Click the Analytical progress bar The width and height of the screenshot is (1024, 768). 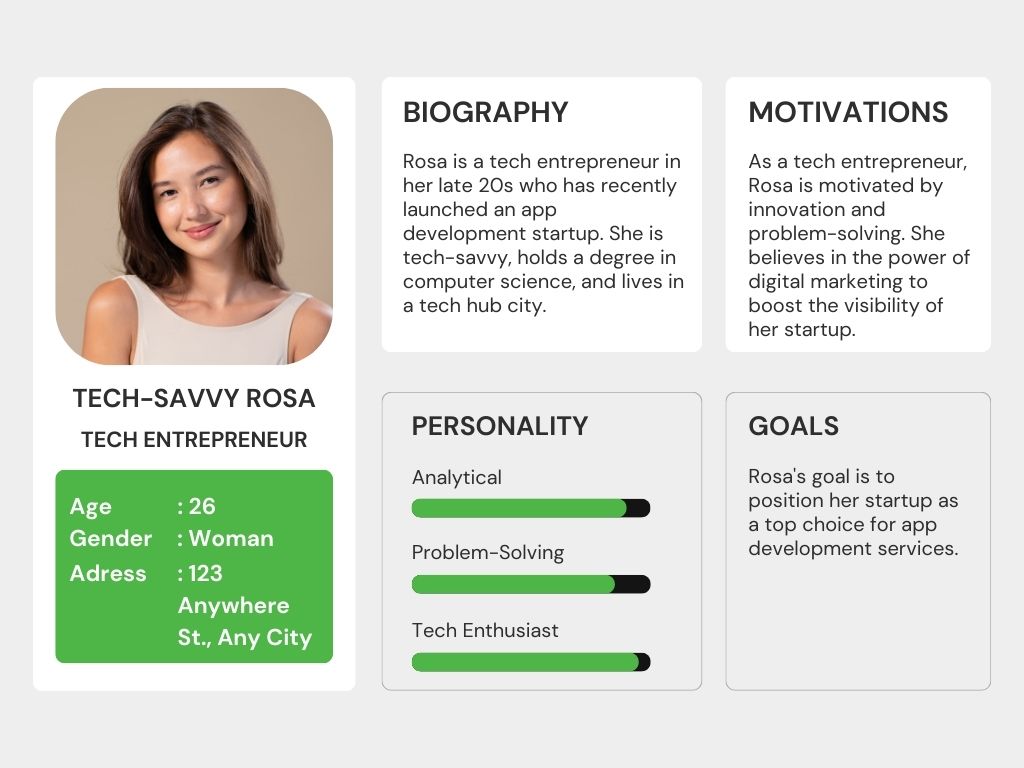(531, 508)
